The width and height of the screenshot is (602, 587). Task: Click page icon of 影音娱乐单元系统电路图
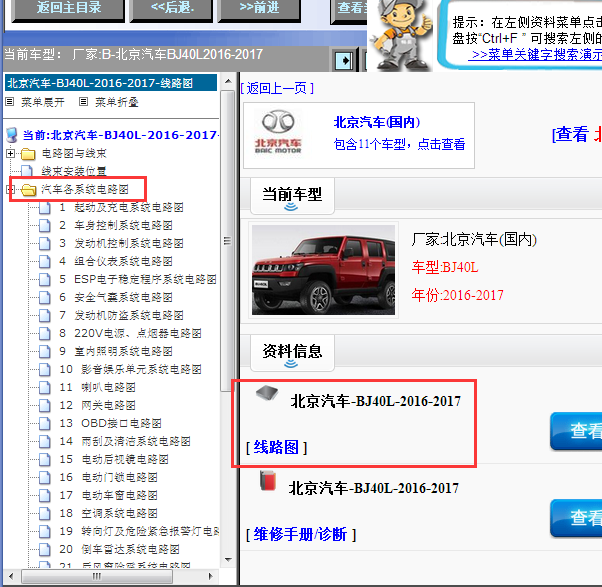pyautogui.click(x=45, y=370)
